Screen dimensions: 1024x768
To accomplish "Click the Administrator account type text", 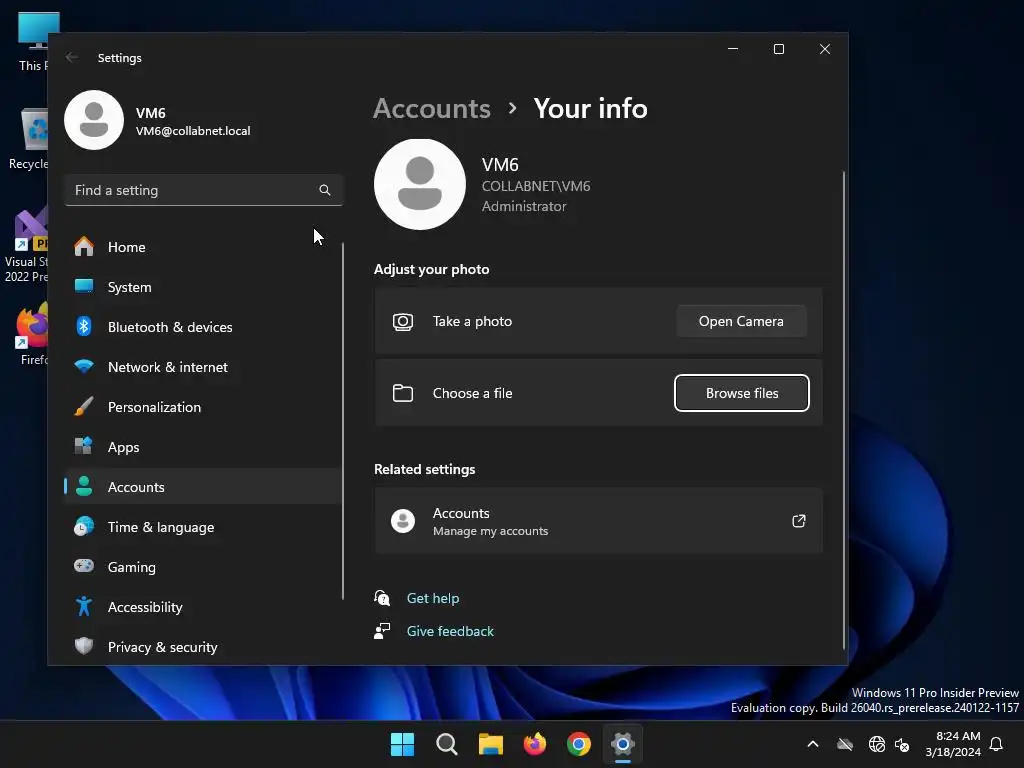I will click(x=524, y=206).
